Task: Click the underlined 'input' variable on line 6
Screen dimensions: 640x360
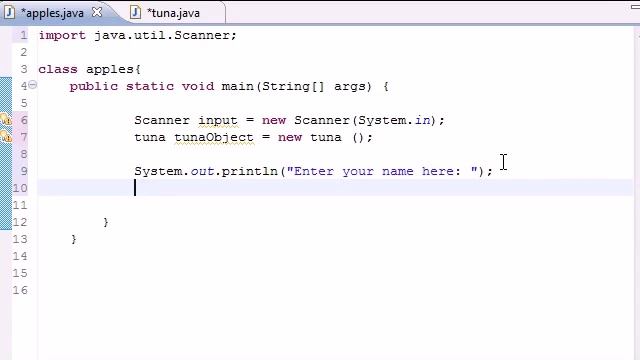Action: pos(218,120)
